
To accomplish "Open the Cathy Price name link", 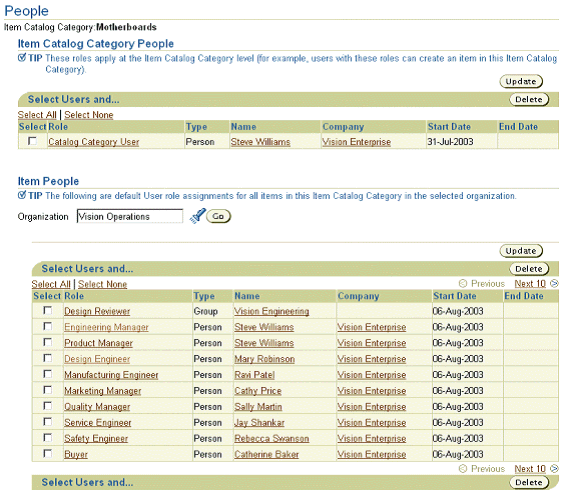I will (x=258, y=391).
